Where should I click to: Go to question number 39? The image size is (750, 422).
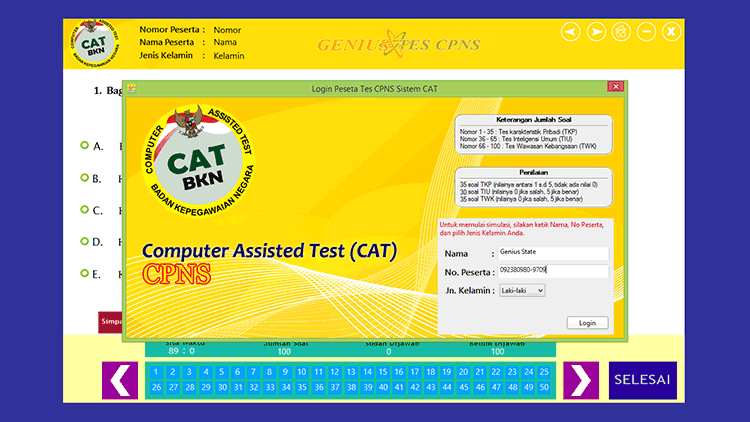point(367,388)
